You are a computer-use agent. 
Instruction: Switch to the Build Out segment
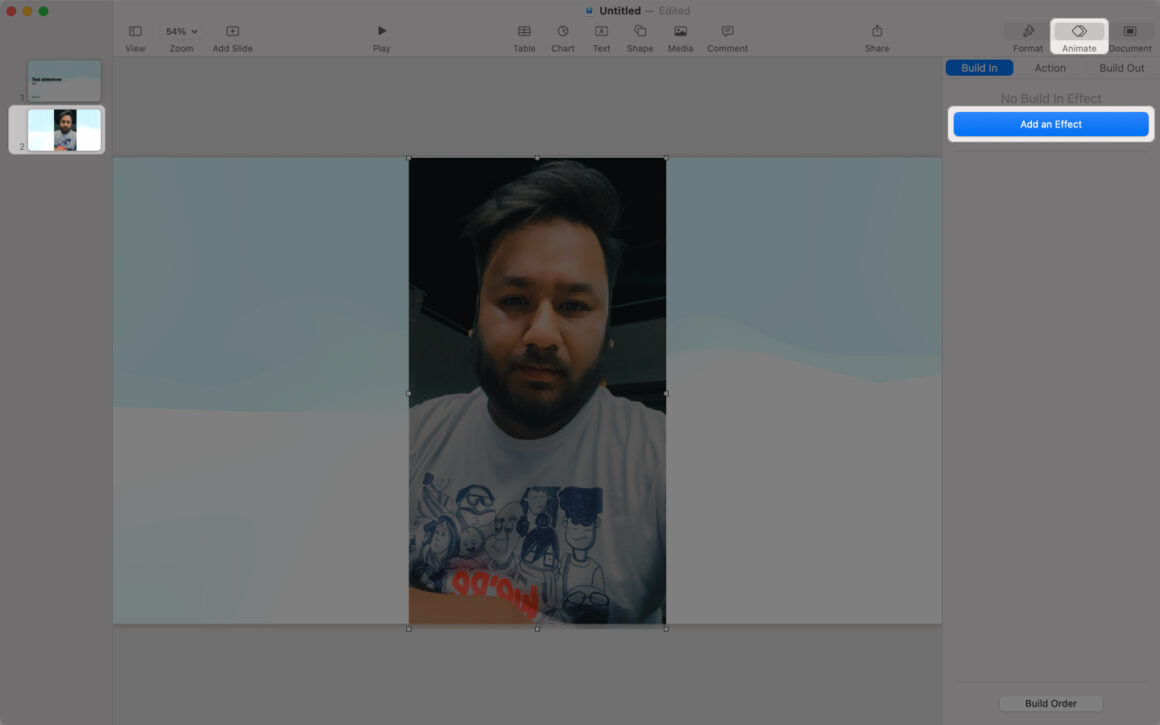click(1120, 67)
